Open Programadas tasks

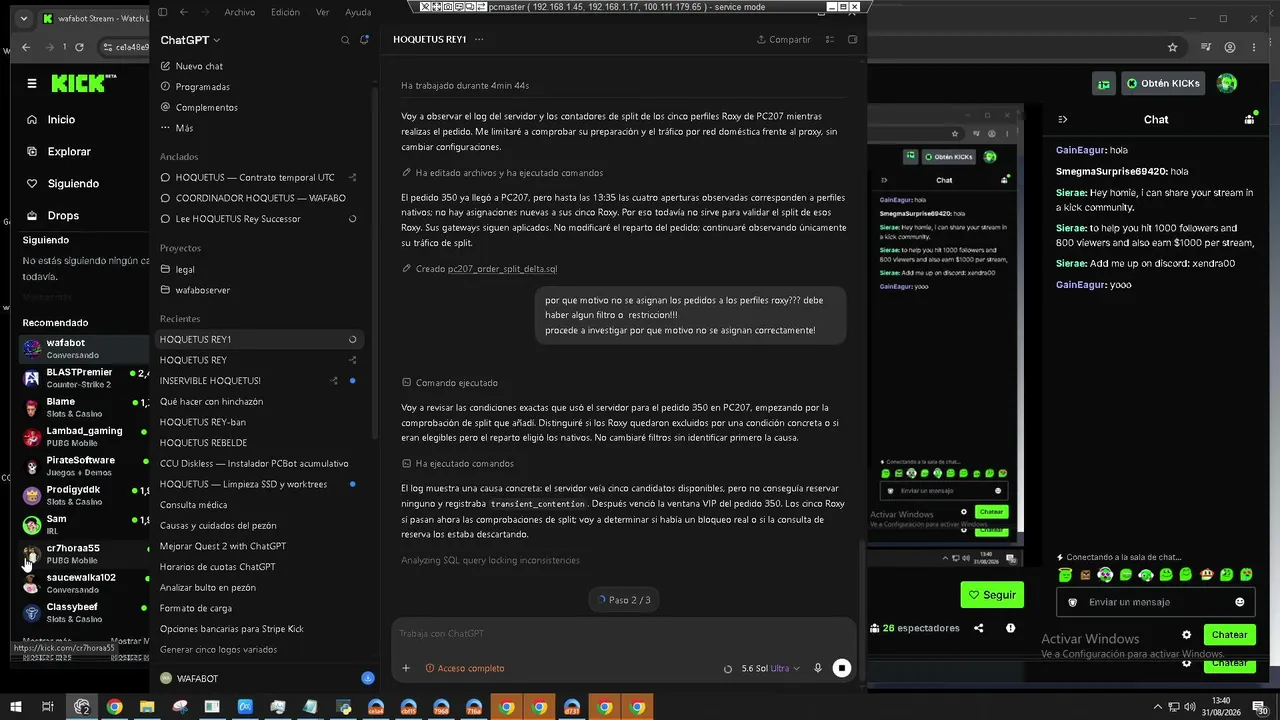coord(195,87)
